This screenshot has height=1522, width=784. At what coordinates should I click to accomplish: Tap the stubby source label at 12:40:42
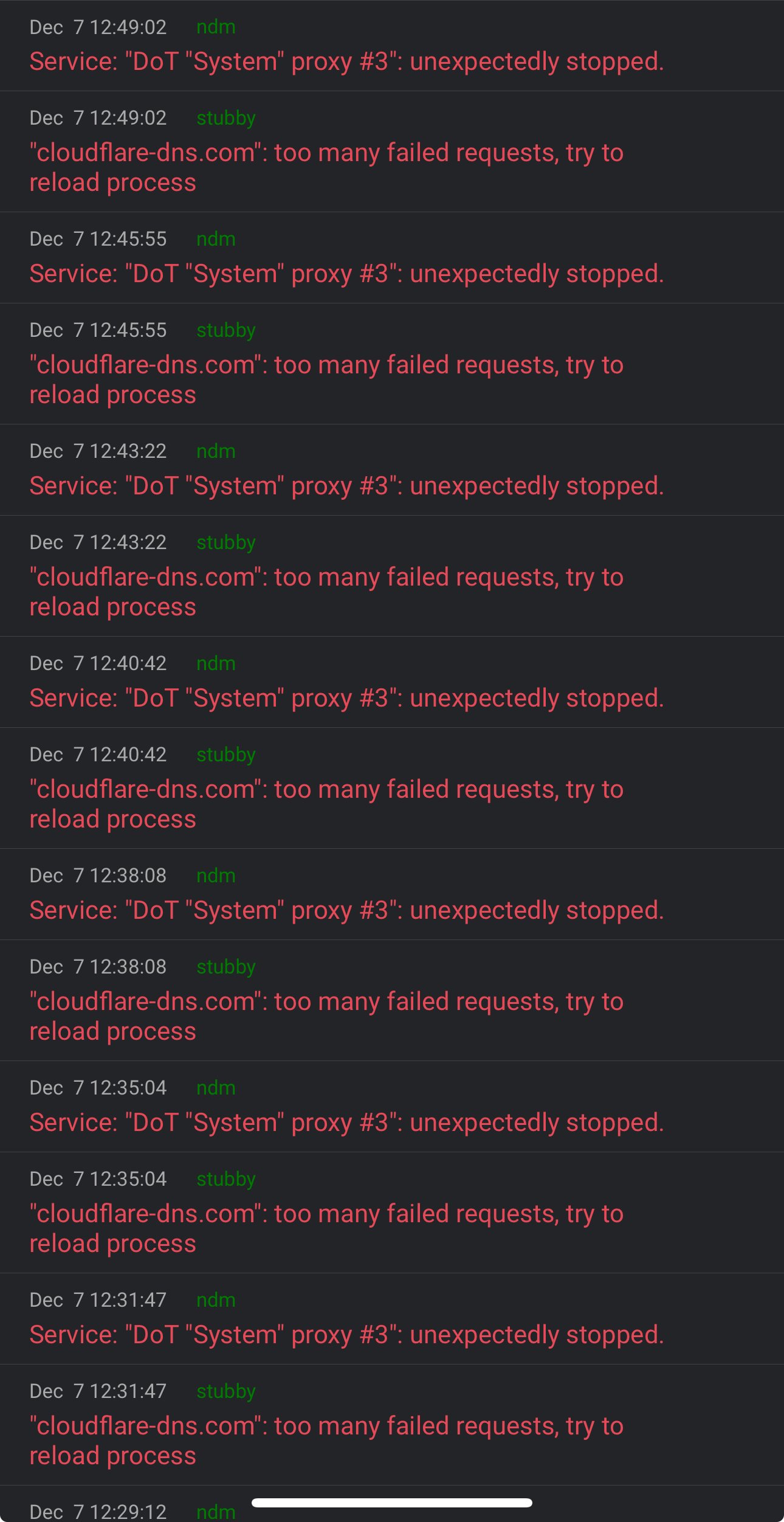point(225,755)
